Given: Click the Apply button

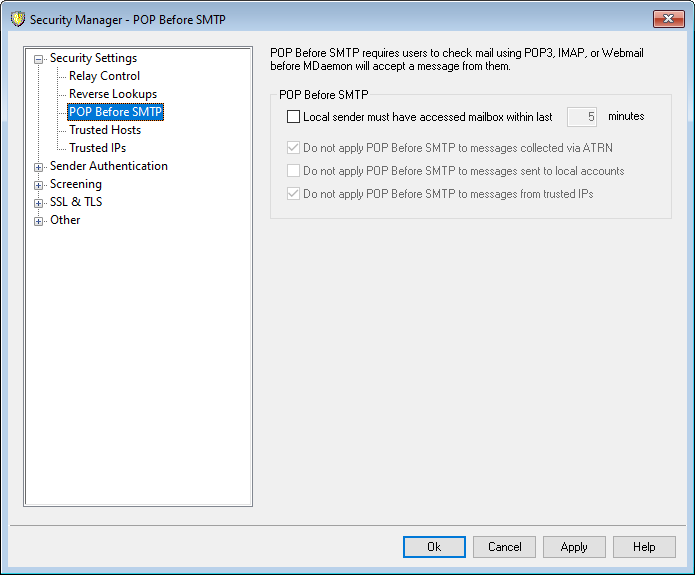Looking at the screenshot, I should 574,547.
